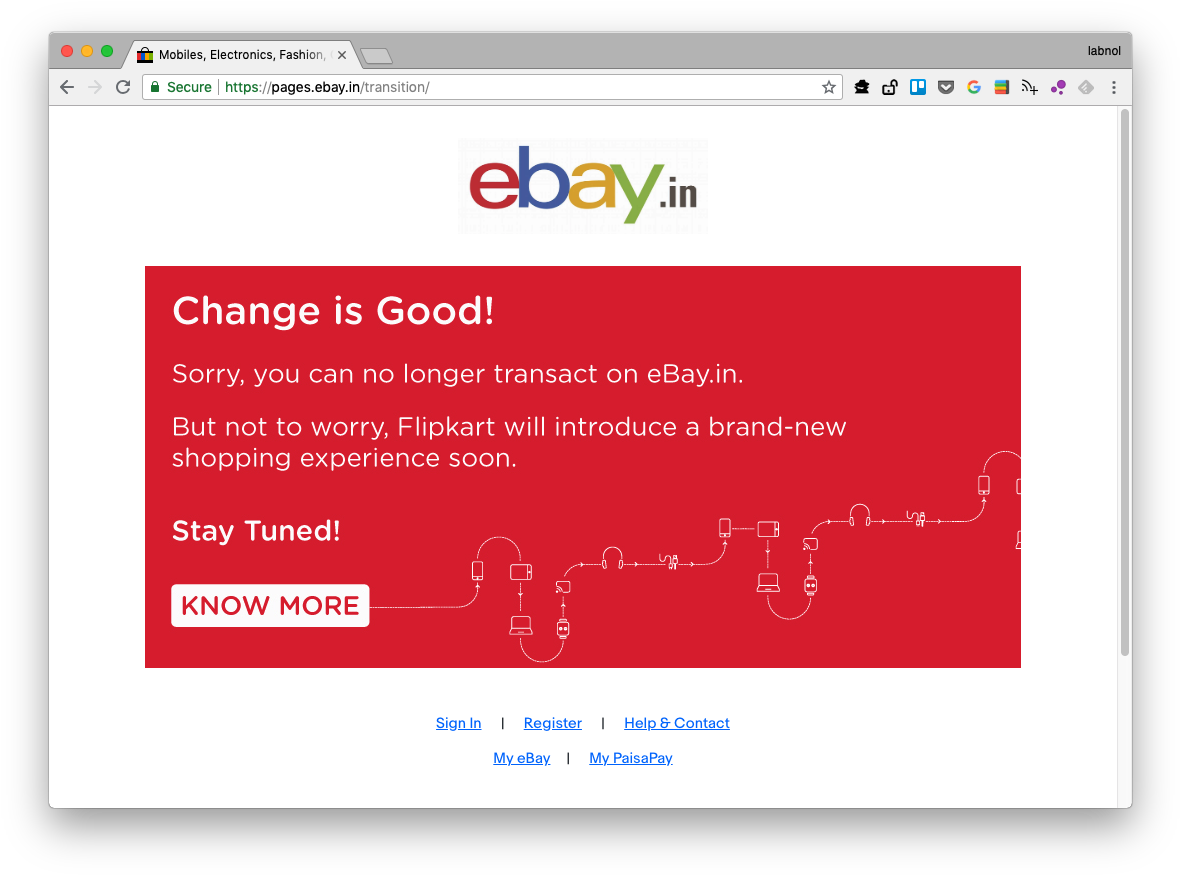Screen dimensions: 1180x875
Task: Open the Google extension icon
Action: (974, 87)
